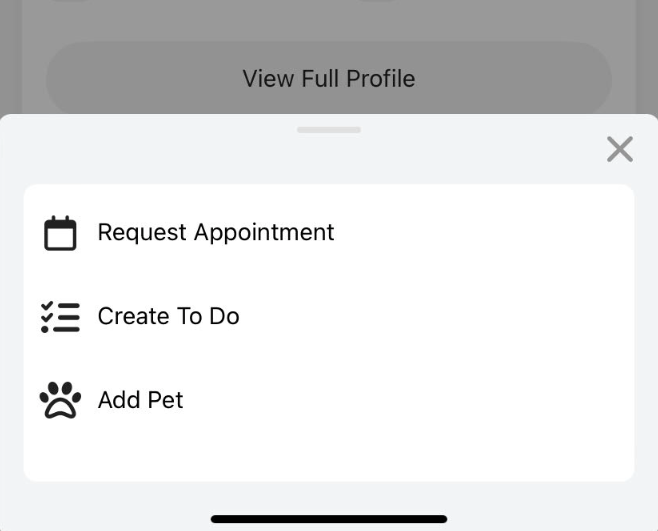Click the word Profile in the dimmed button
This screenshot has height=531, width=658.
(381, 79)
